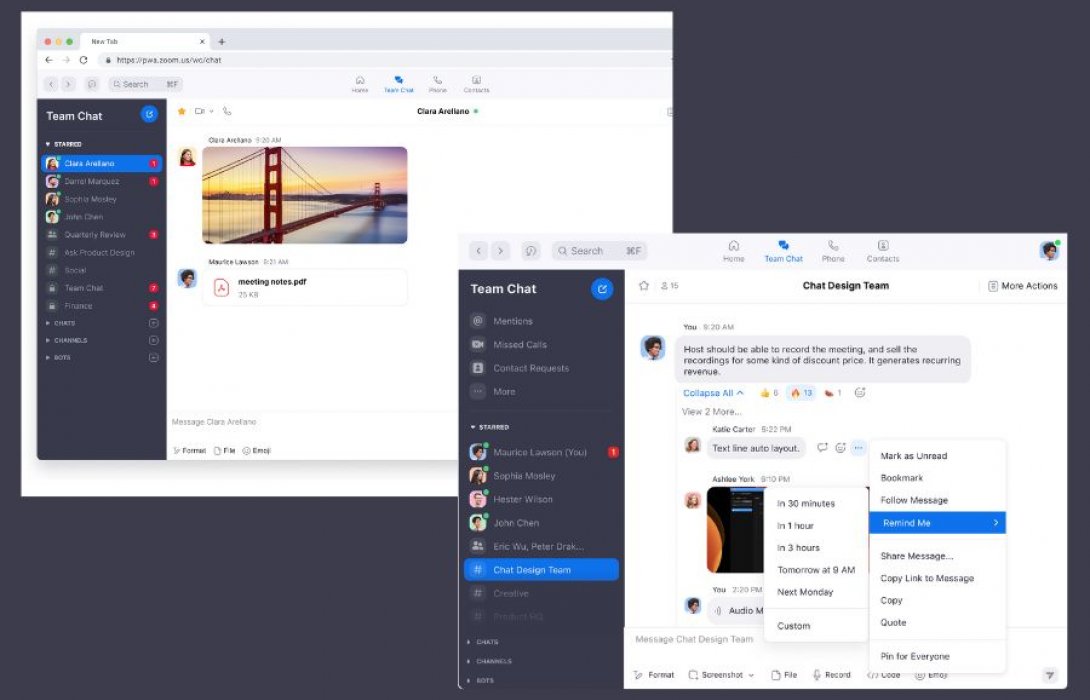1090x700 pixels.
Task: Click fire reaction with 13
Action: pyautogui.click(x=802, y=393)
